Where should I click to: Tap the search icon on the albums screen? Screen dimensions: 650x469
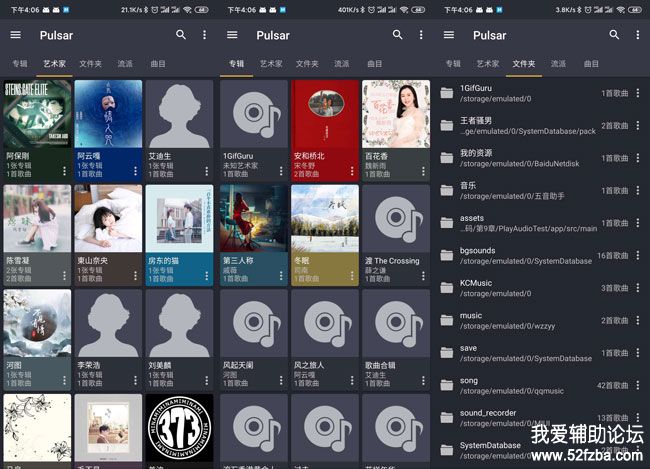pyautogui.click(x=397, y=35)
